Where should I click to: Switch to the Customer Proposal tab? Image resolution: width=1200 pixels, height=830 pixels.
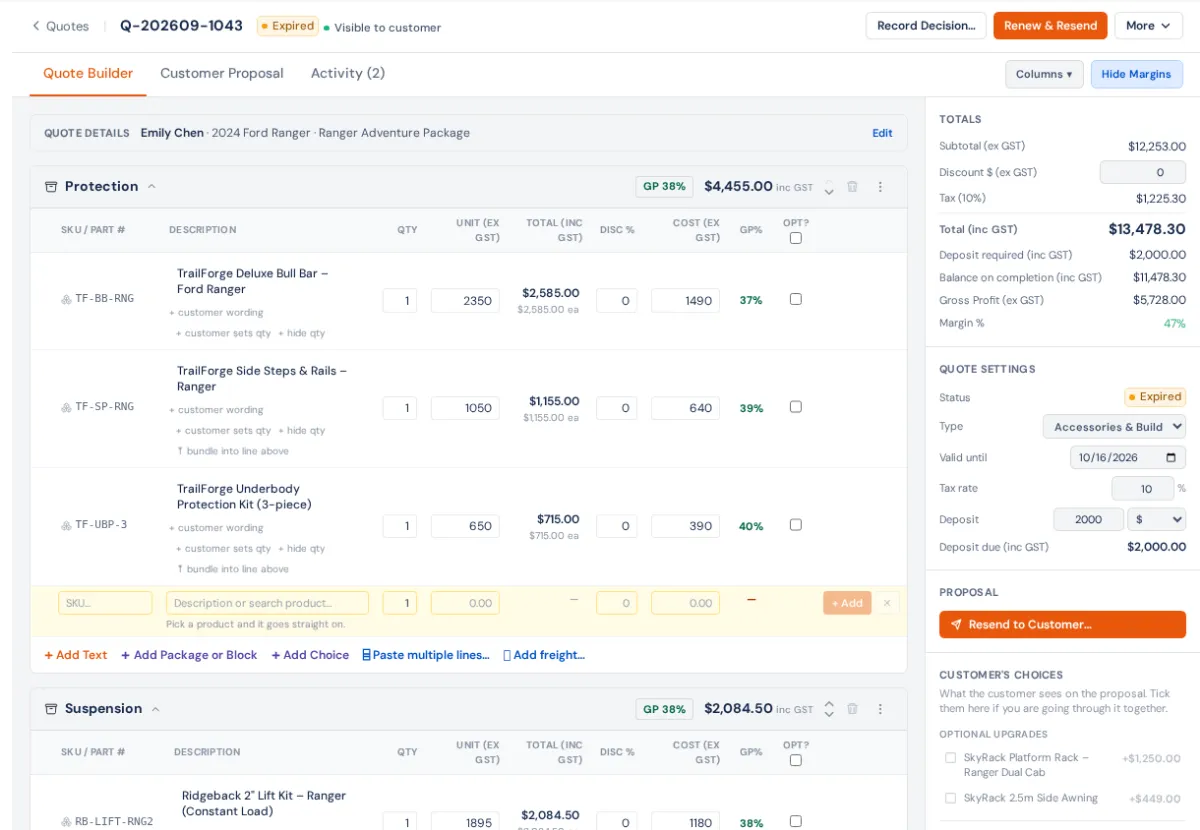tap(222, 74)
